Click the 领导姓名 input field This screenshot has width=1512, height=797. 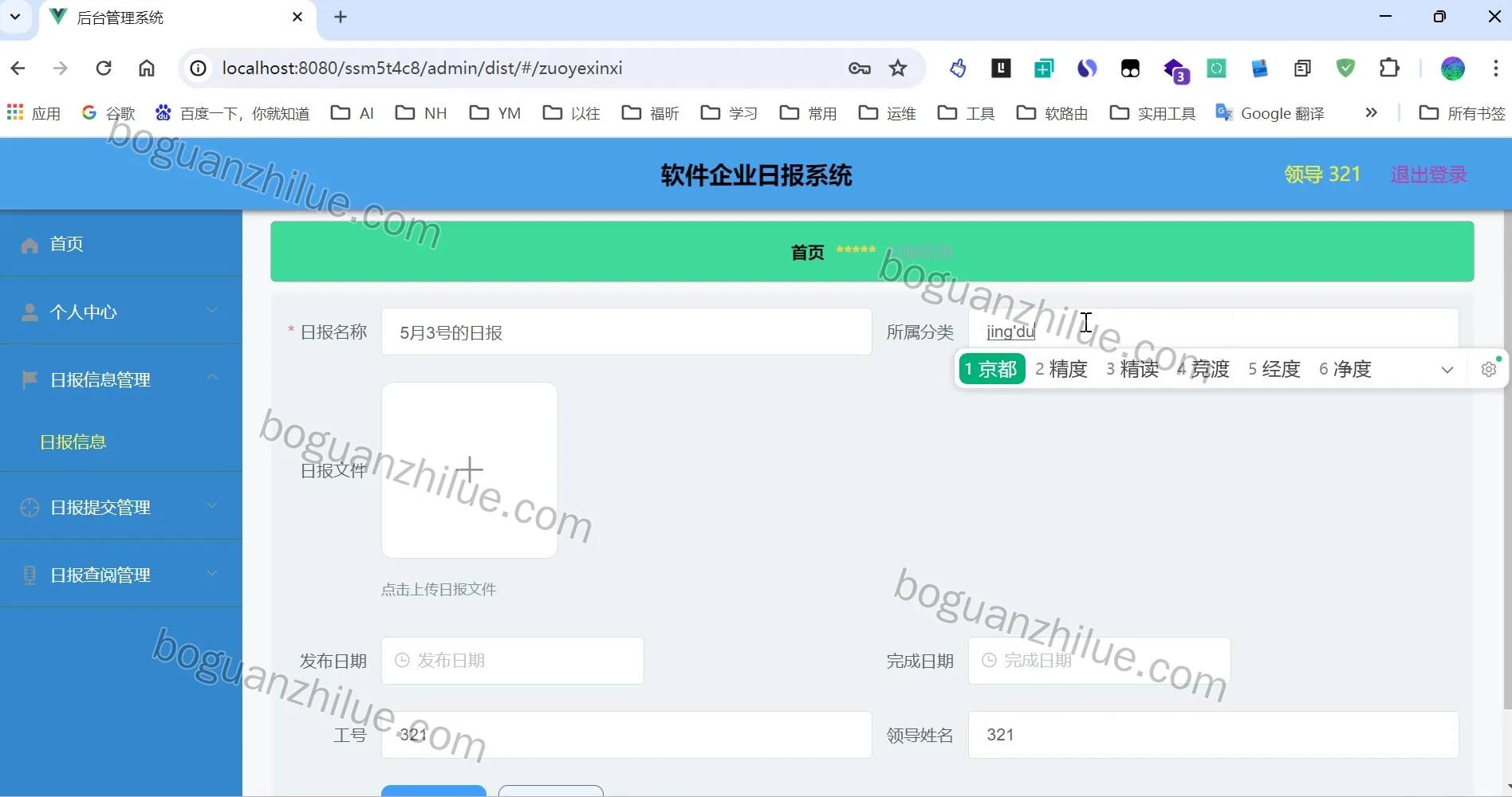pos(1213,735)
